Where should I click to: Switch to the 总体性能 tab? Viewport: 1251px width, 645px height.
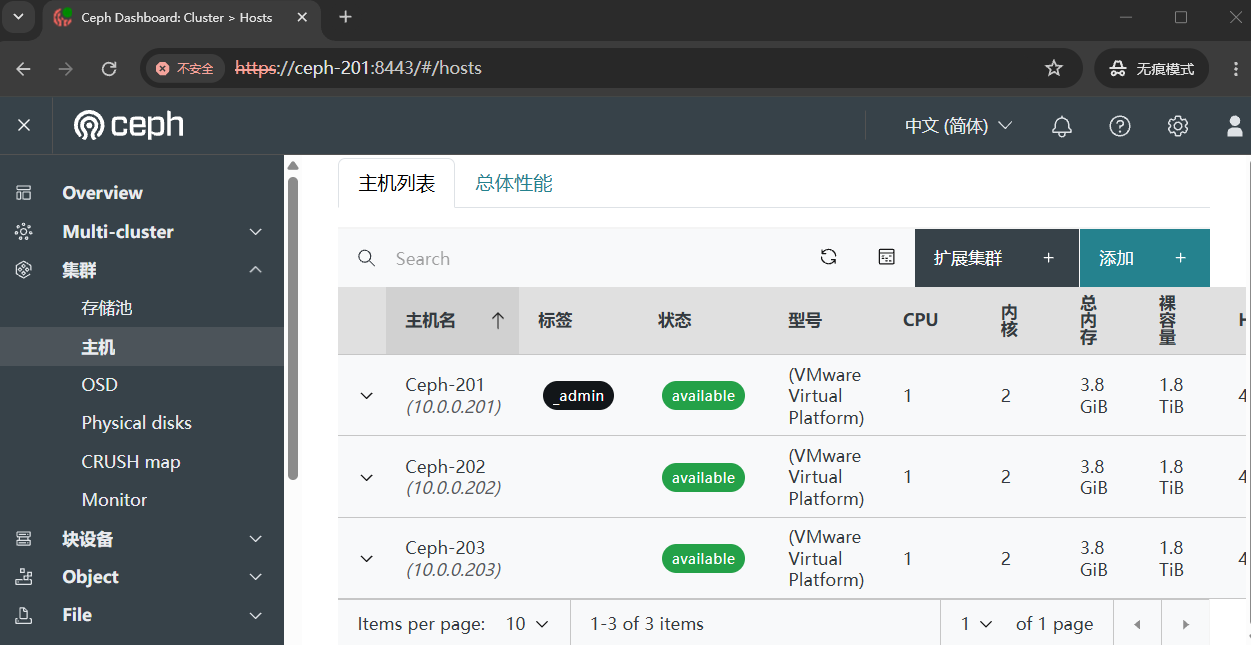click(514, 183)
